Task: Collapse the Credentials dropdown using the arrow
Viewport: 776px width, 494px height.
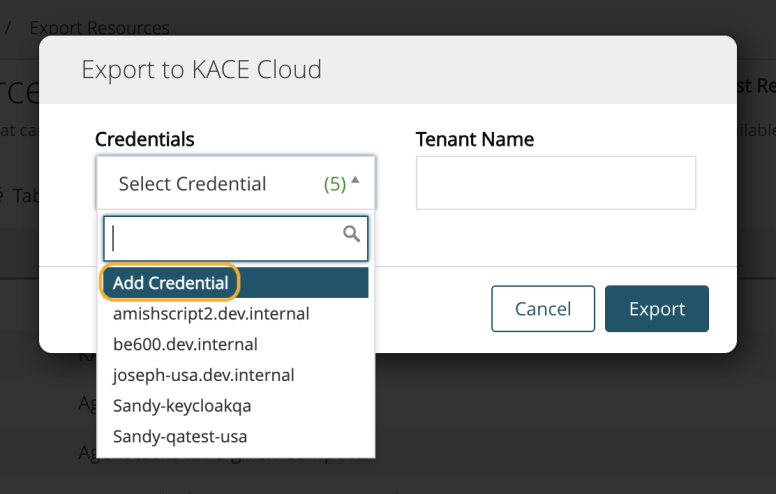Action: click(x=357, y=181)
